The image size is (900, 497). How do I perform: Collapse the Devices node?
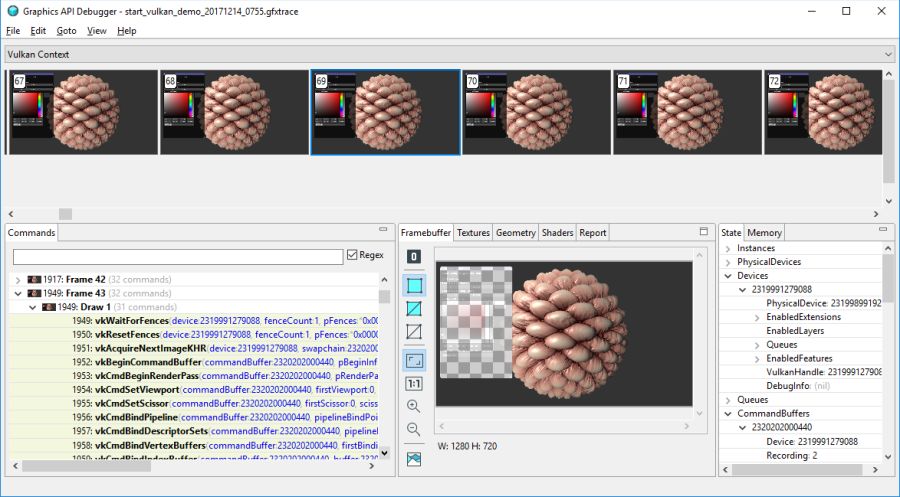[728, 276]
